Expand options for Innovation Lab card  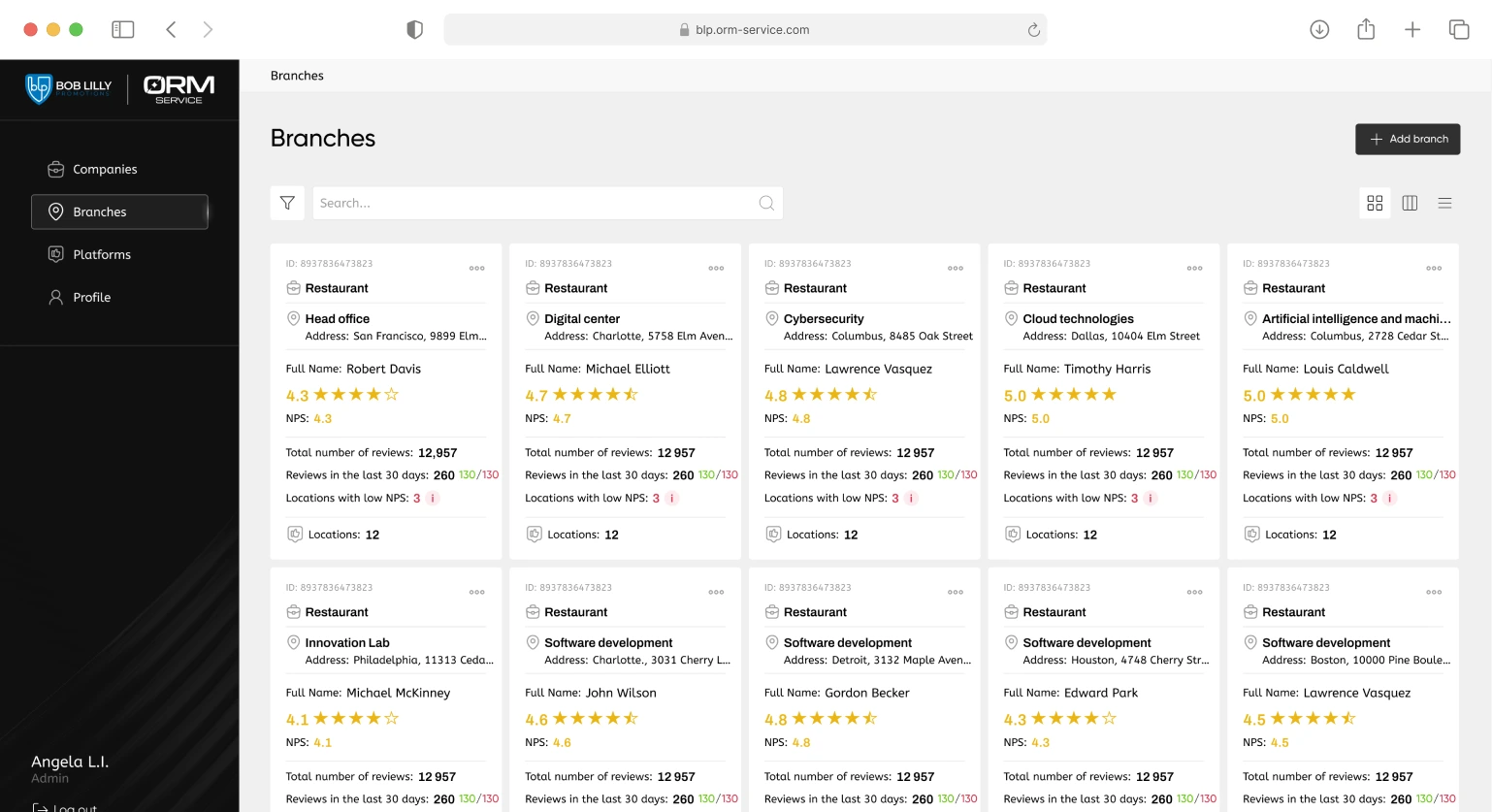477,593
